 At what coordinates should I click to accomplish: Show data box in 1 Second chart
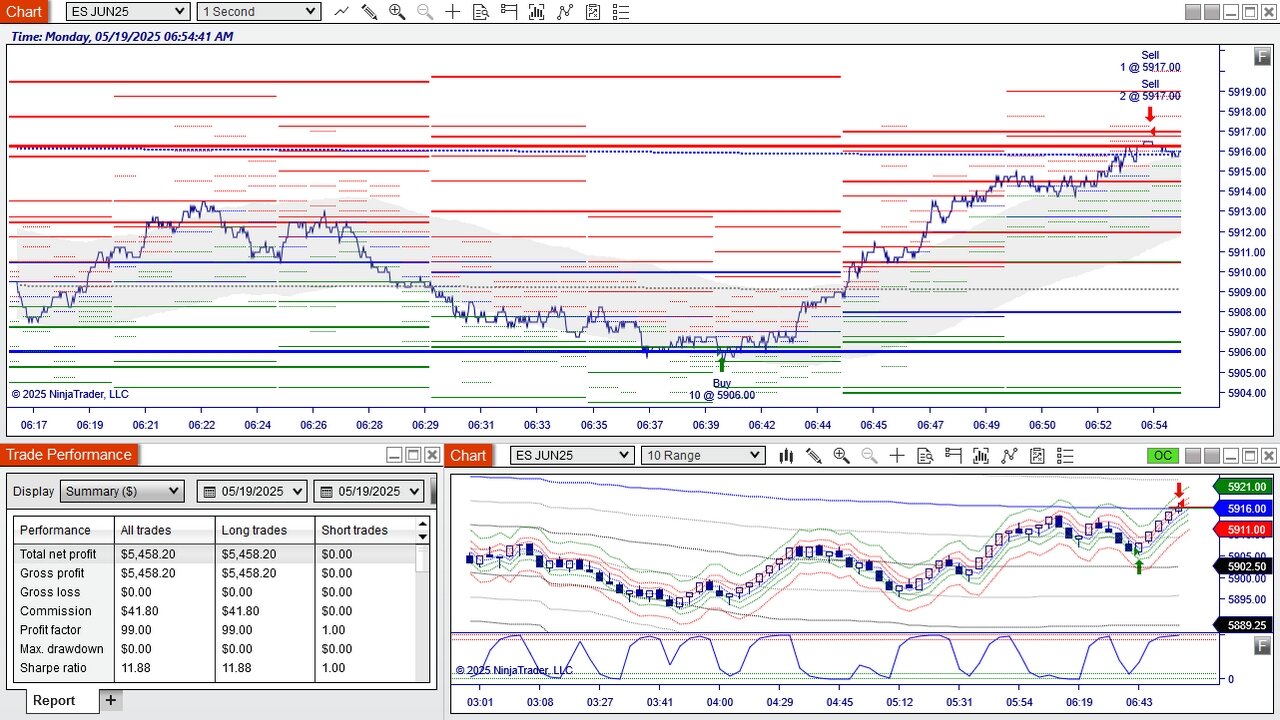pos(481,12)
